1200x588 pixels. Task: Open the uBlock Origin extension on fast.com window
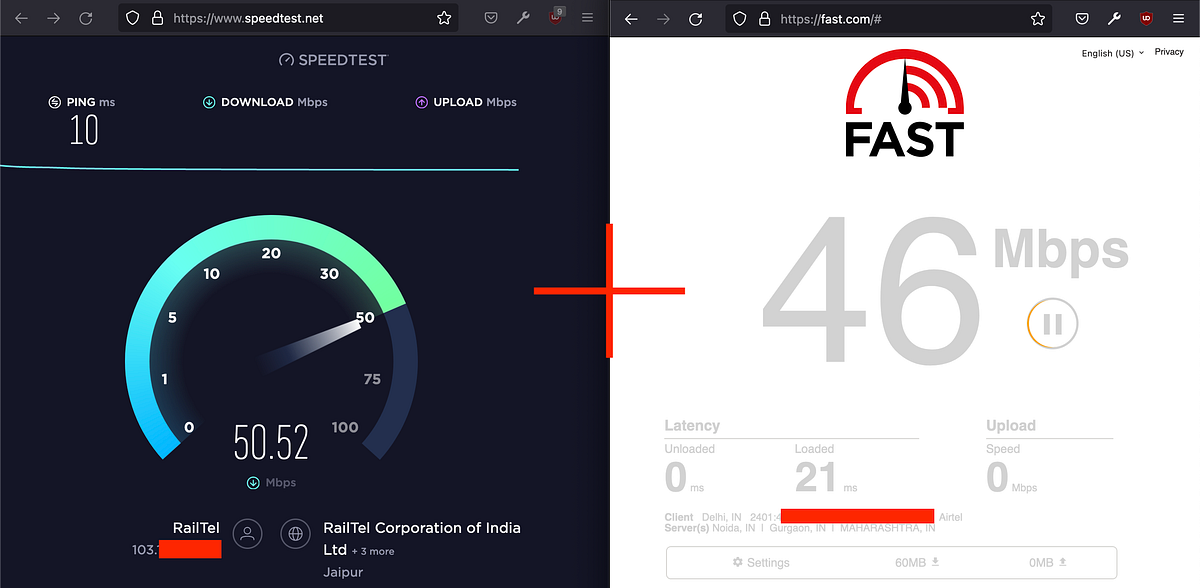1147,18
